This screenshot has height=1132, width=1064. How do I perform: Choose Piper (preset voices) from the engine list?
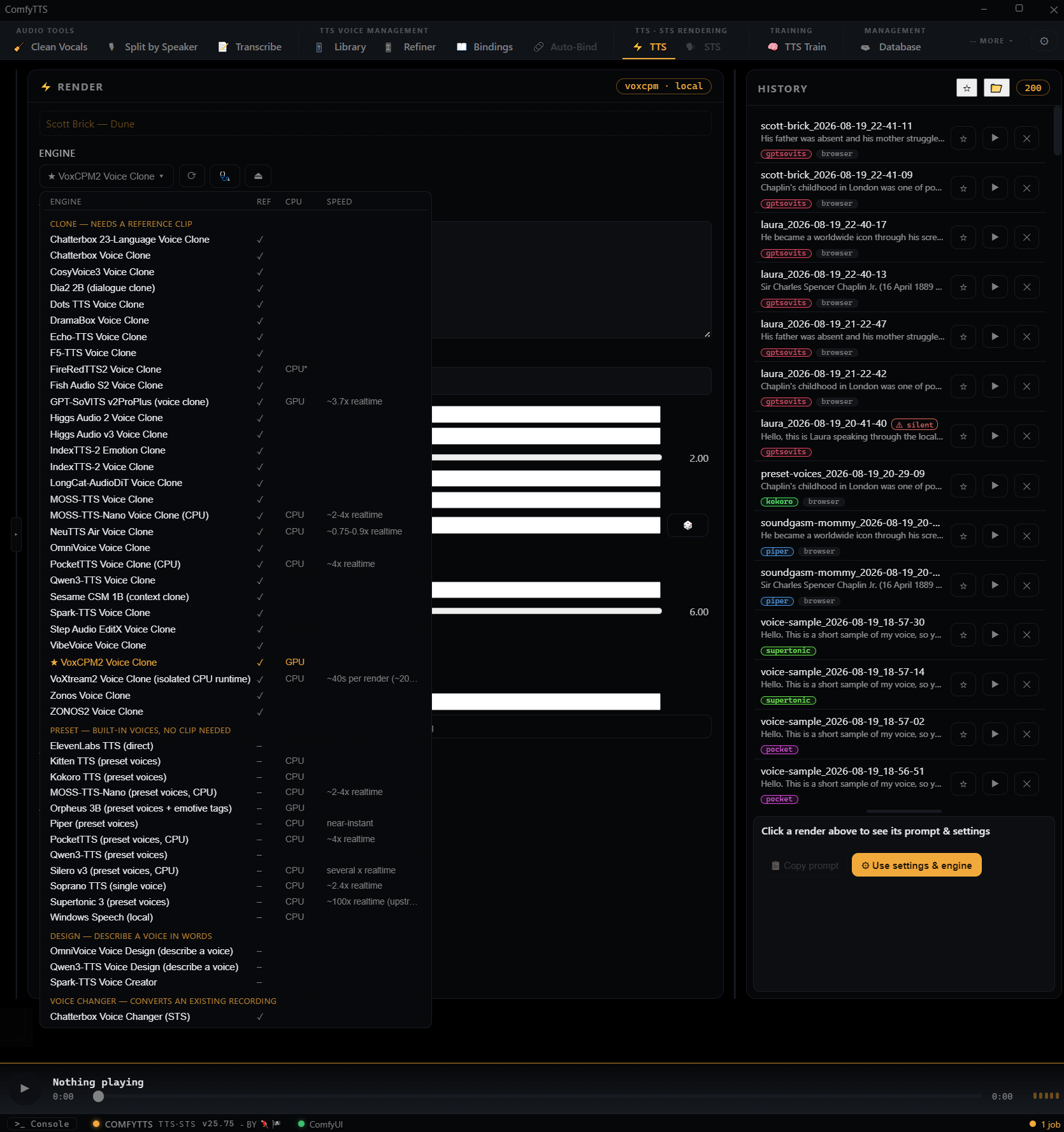tap(235, 824)
